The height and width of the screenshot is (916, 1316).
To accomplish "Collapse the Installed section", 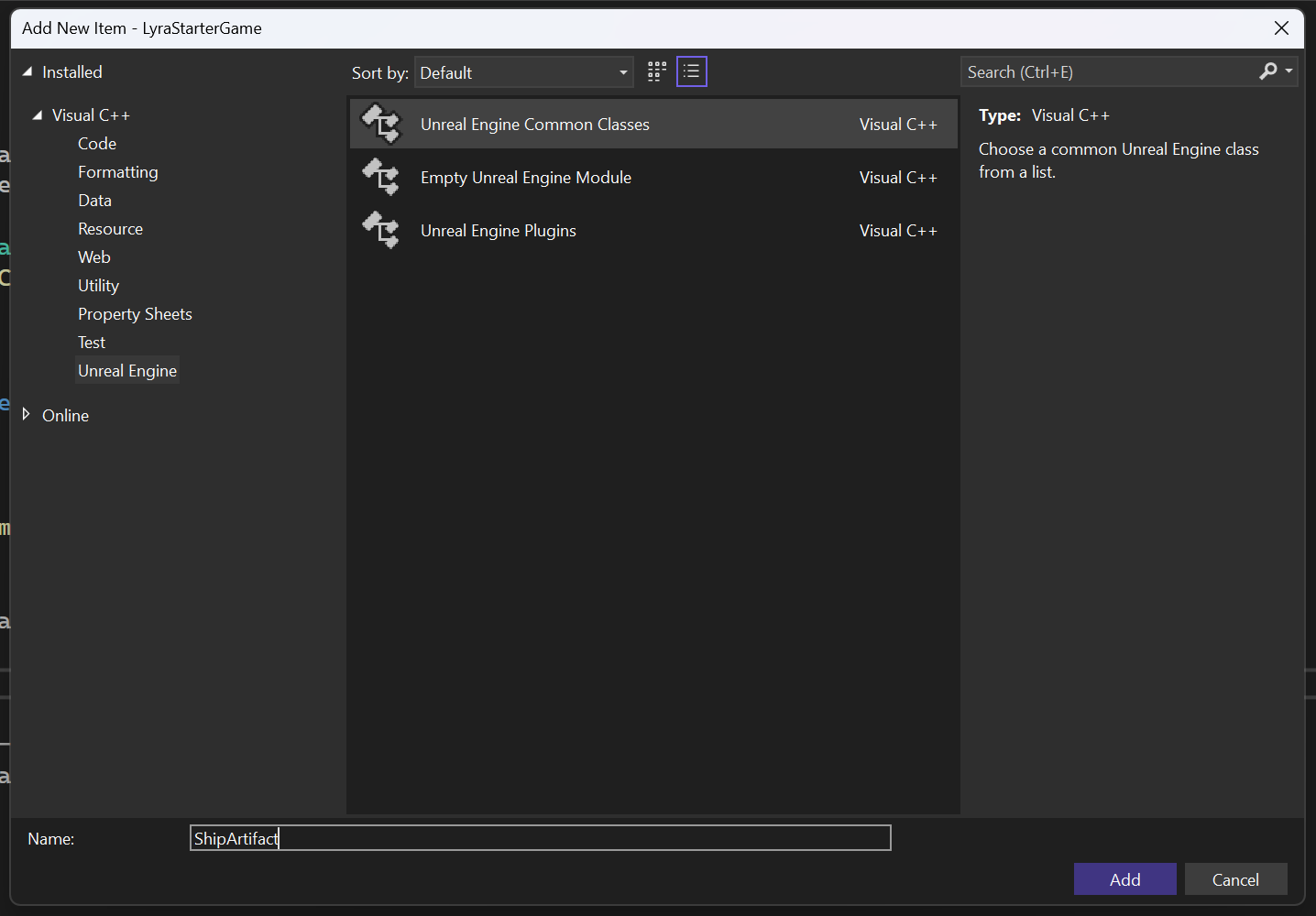I will (27, 71).
